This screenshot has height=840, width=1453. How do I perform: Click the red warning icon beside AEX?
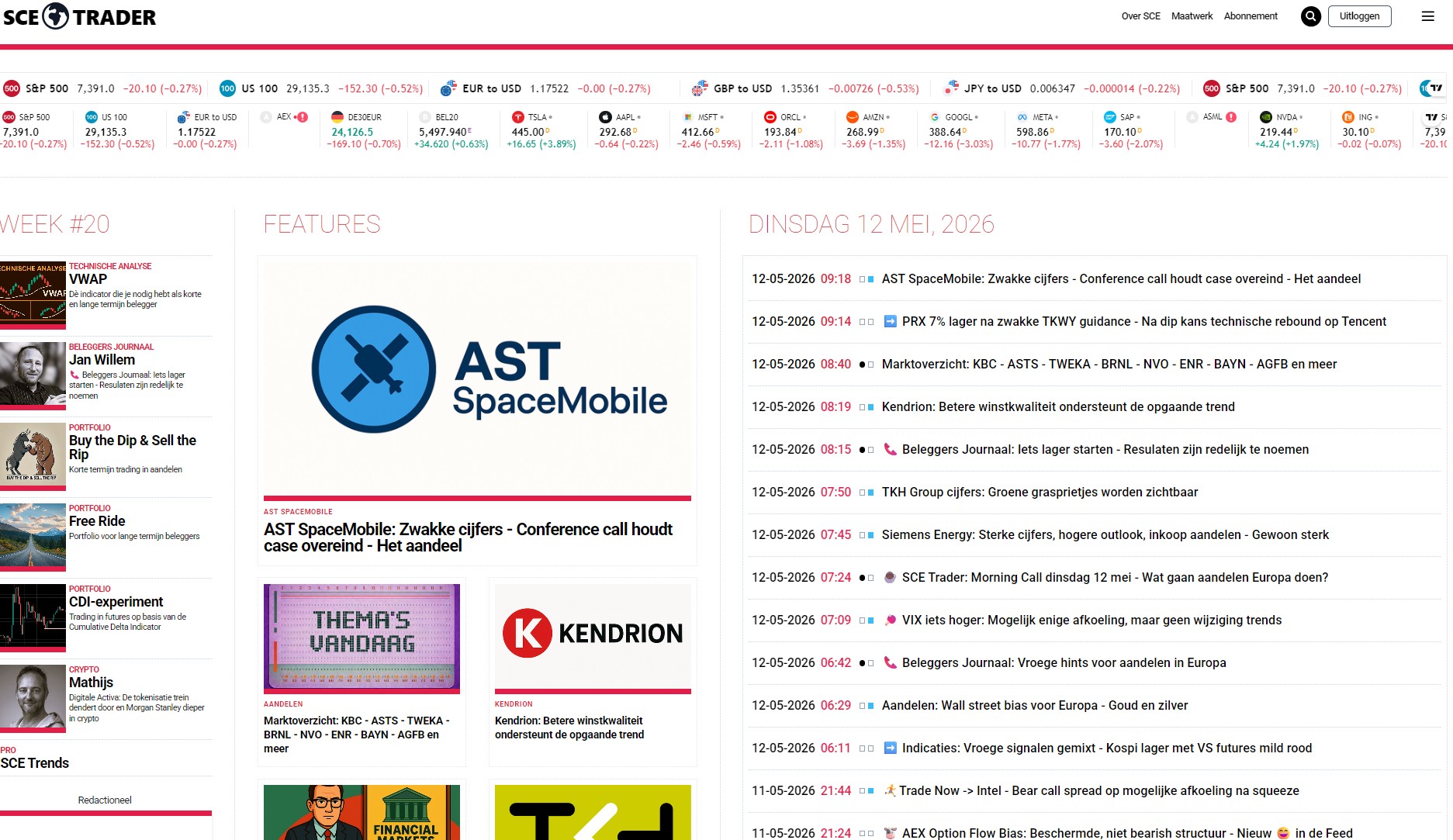pyautogui.click(x=303, y=117)
